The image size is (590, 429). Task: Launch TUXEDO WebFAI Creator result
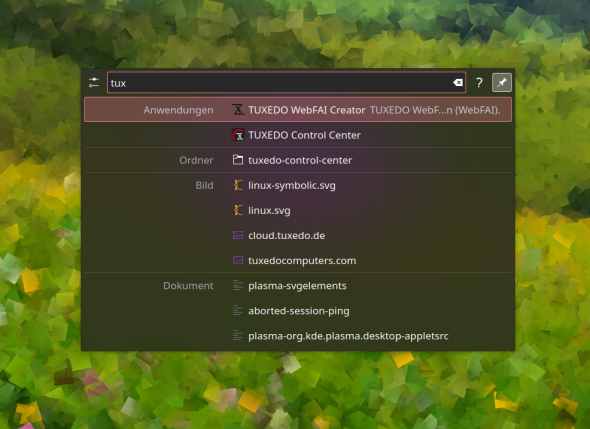(298, 110)
